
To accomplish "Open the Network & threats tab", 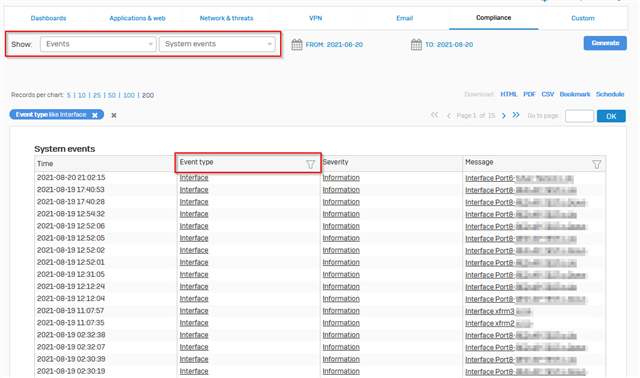I will pos(226,18).
